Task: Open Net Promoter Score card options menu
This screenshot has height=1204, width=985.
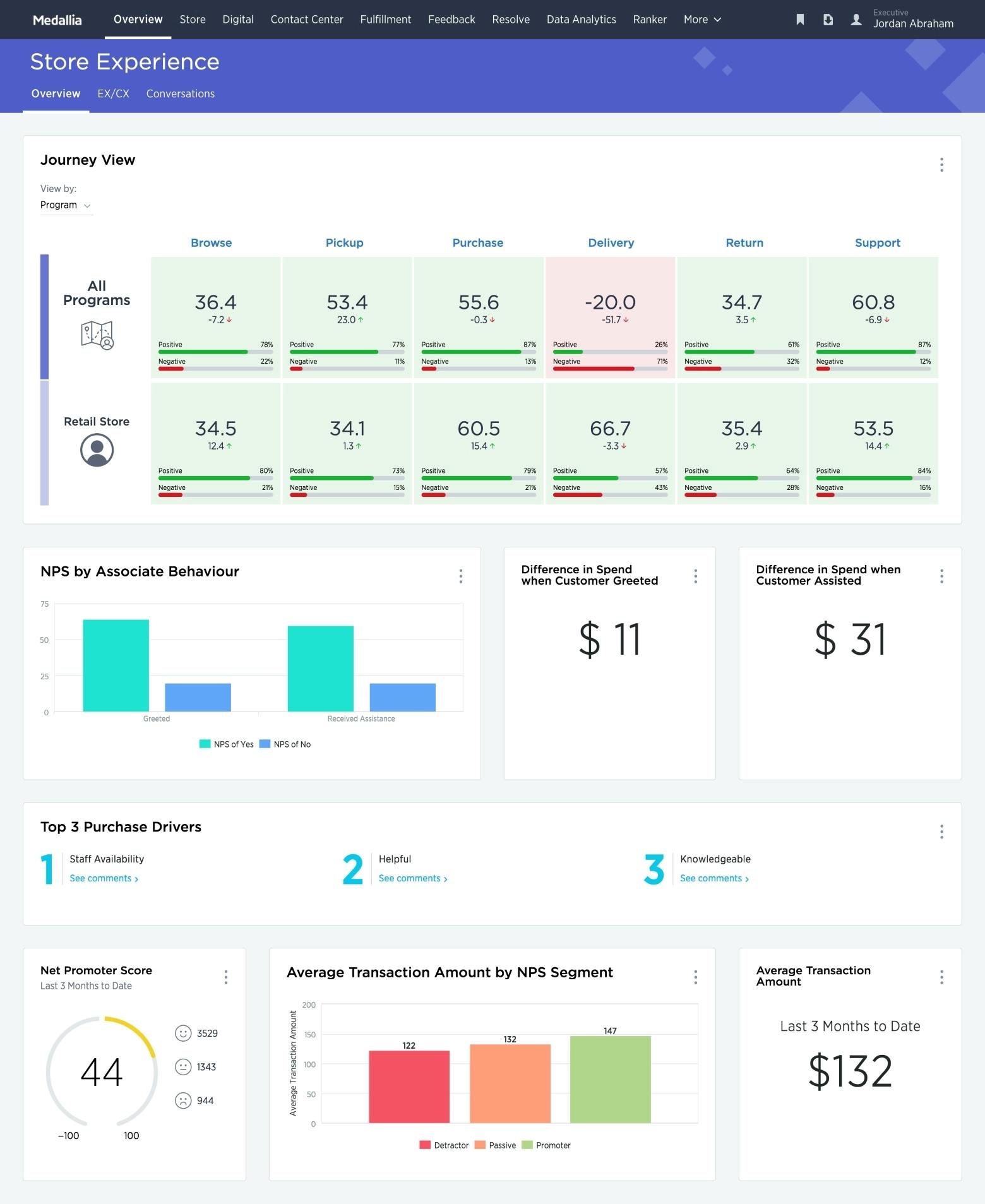Action: click(x=226, y=977)
